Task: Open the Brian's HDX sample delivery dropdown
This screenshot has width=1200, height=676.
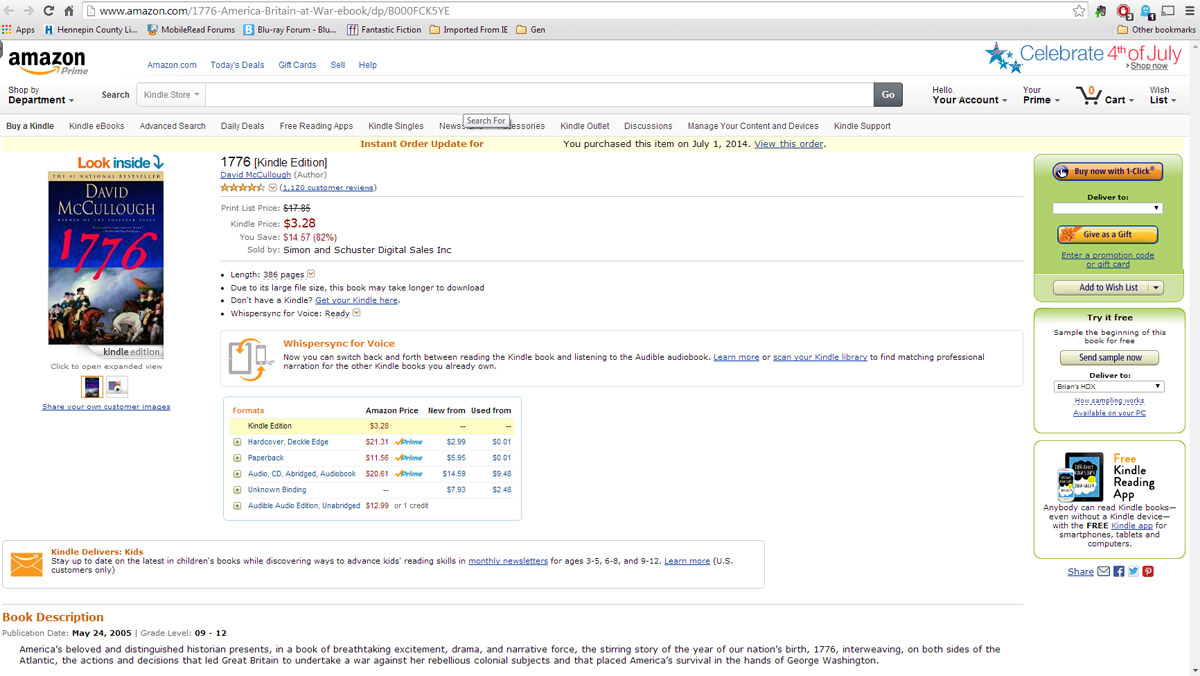Action: [1109, 386]
